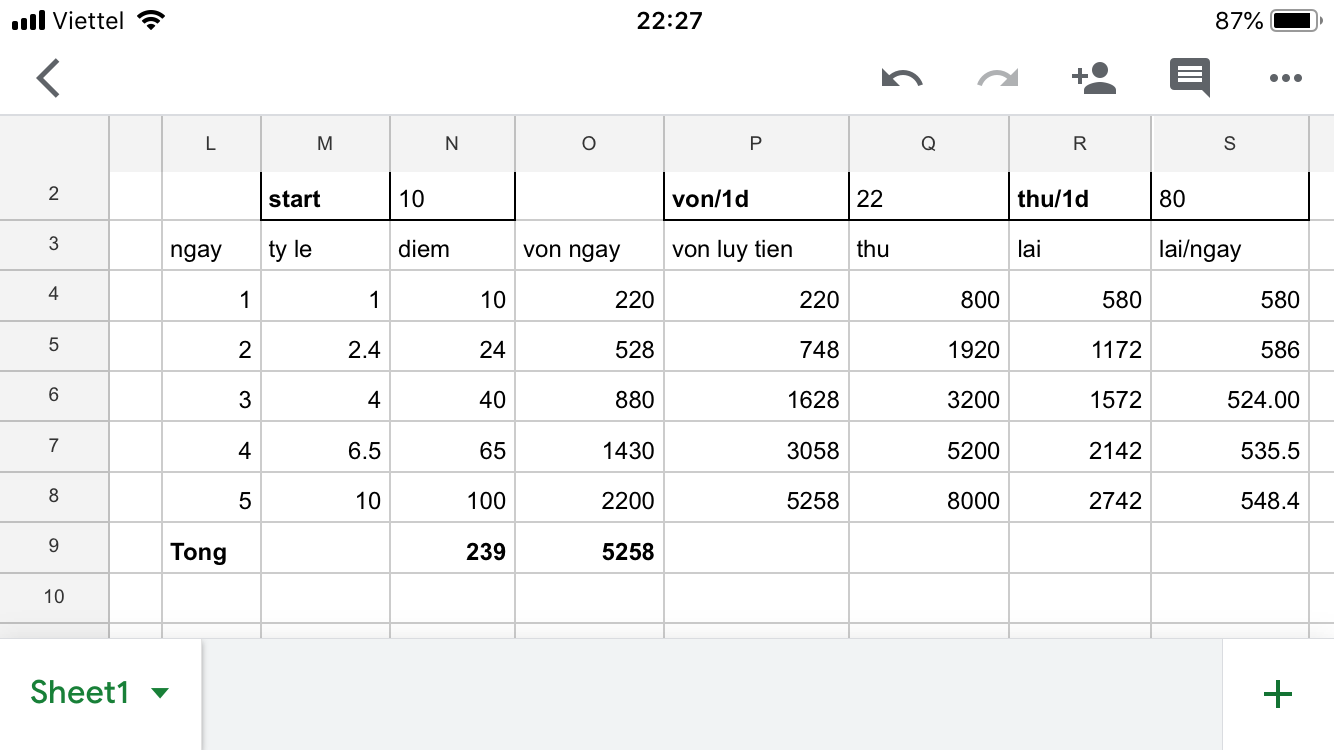Add a new sheet with plus icon
The width and height of the screenshot is (1334, 750).
(x=1278, y=694)
